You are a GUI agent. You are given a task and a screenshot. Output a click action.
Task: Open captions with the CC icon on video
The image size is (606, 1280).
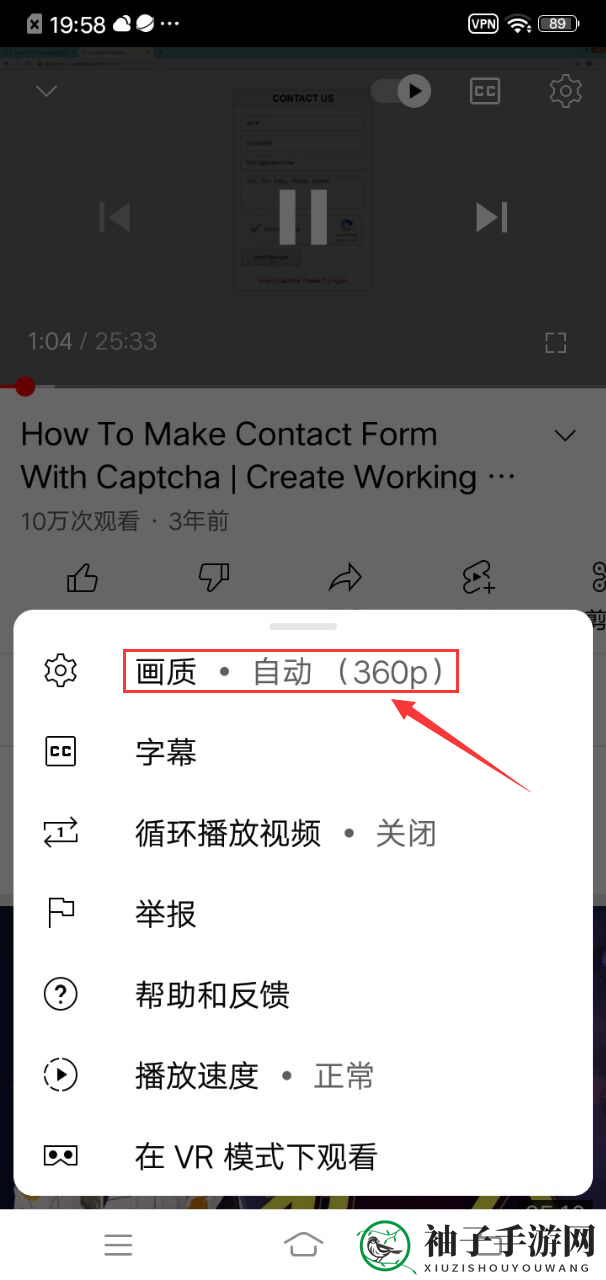coord(485,92)
